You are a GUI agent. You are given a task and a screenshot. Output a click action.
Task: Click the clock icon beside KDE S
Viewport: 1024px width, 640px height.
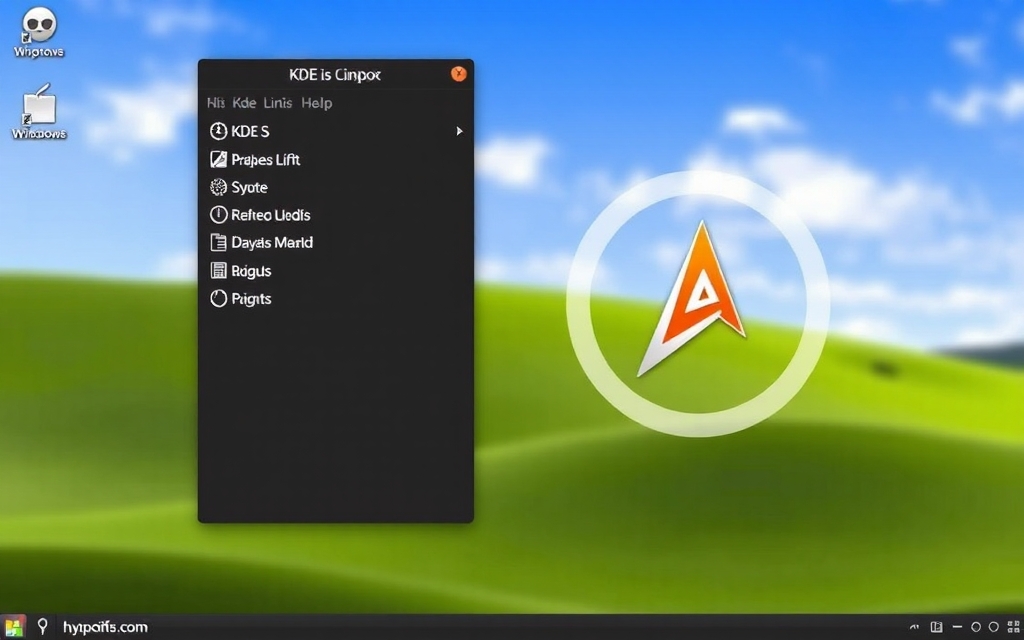tap(218, 131)
